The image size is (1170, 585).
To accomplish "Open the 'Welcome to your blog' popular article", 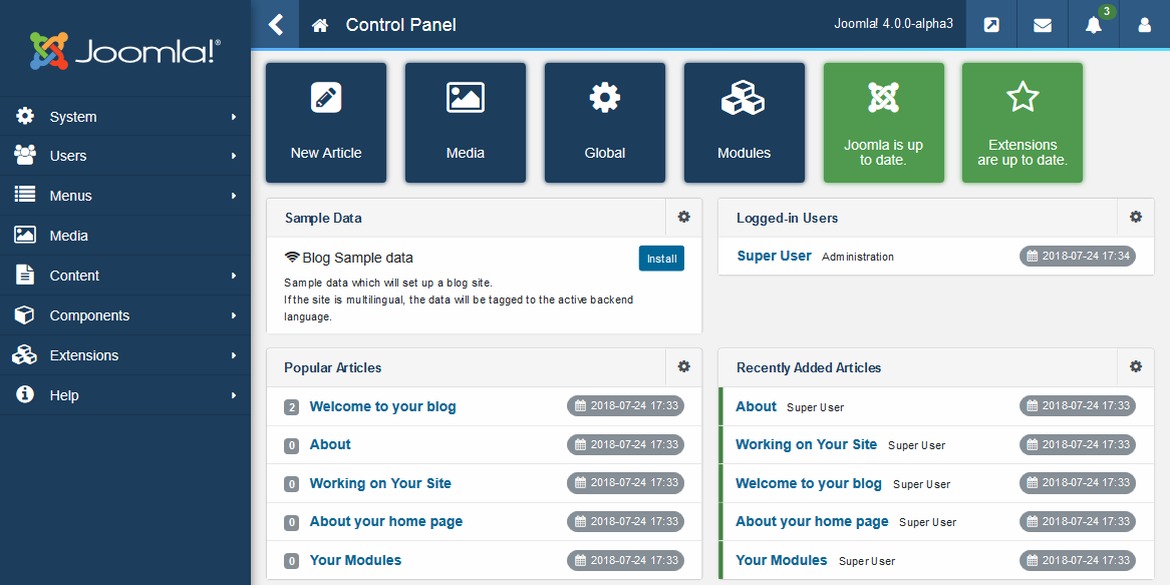I will [x=382, y=406].
